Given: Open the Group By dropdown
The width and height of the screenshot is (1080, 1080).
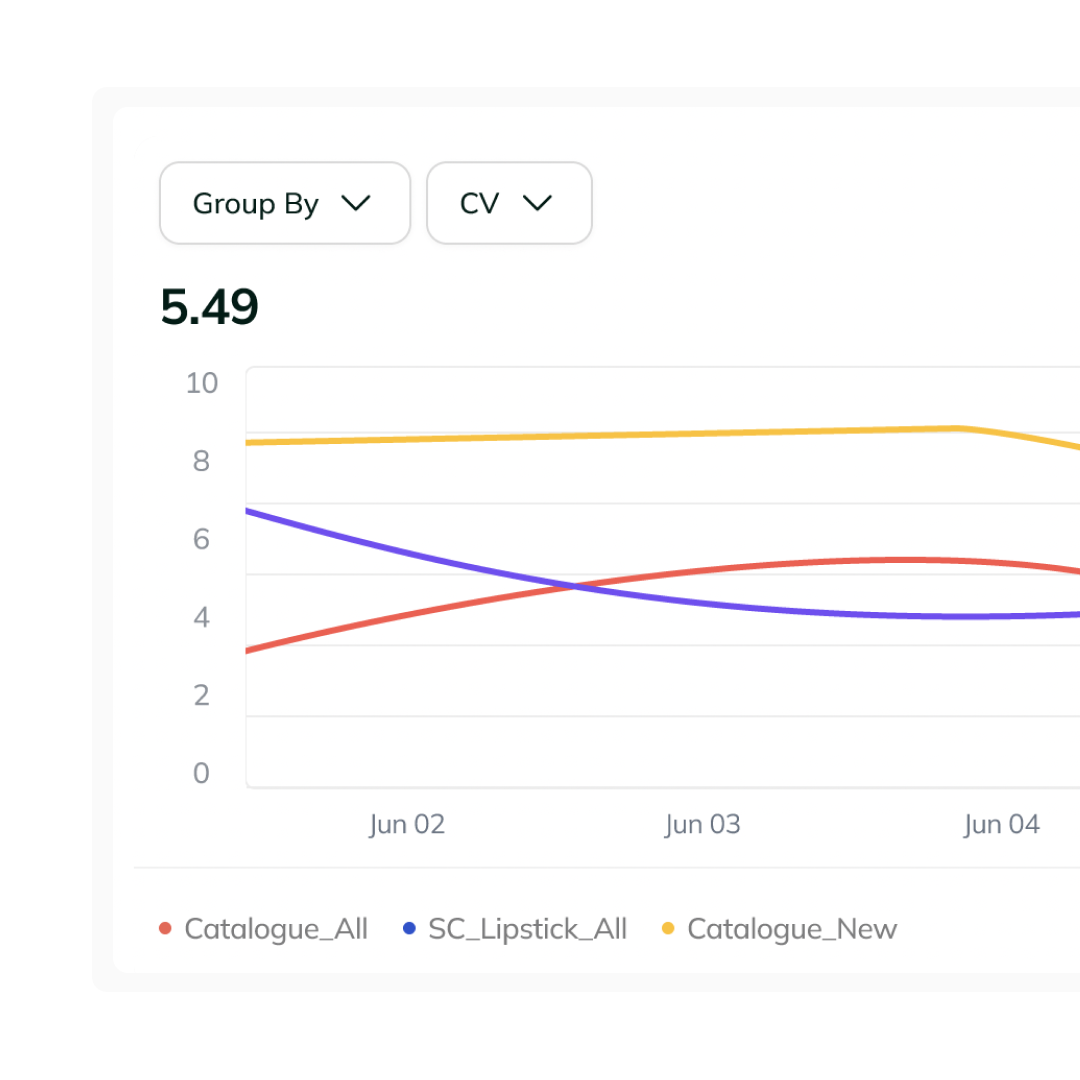Looking at the screenshot, I should pos(285,203).
